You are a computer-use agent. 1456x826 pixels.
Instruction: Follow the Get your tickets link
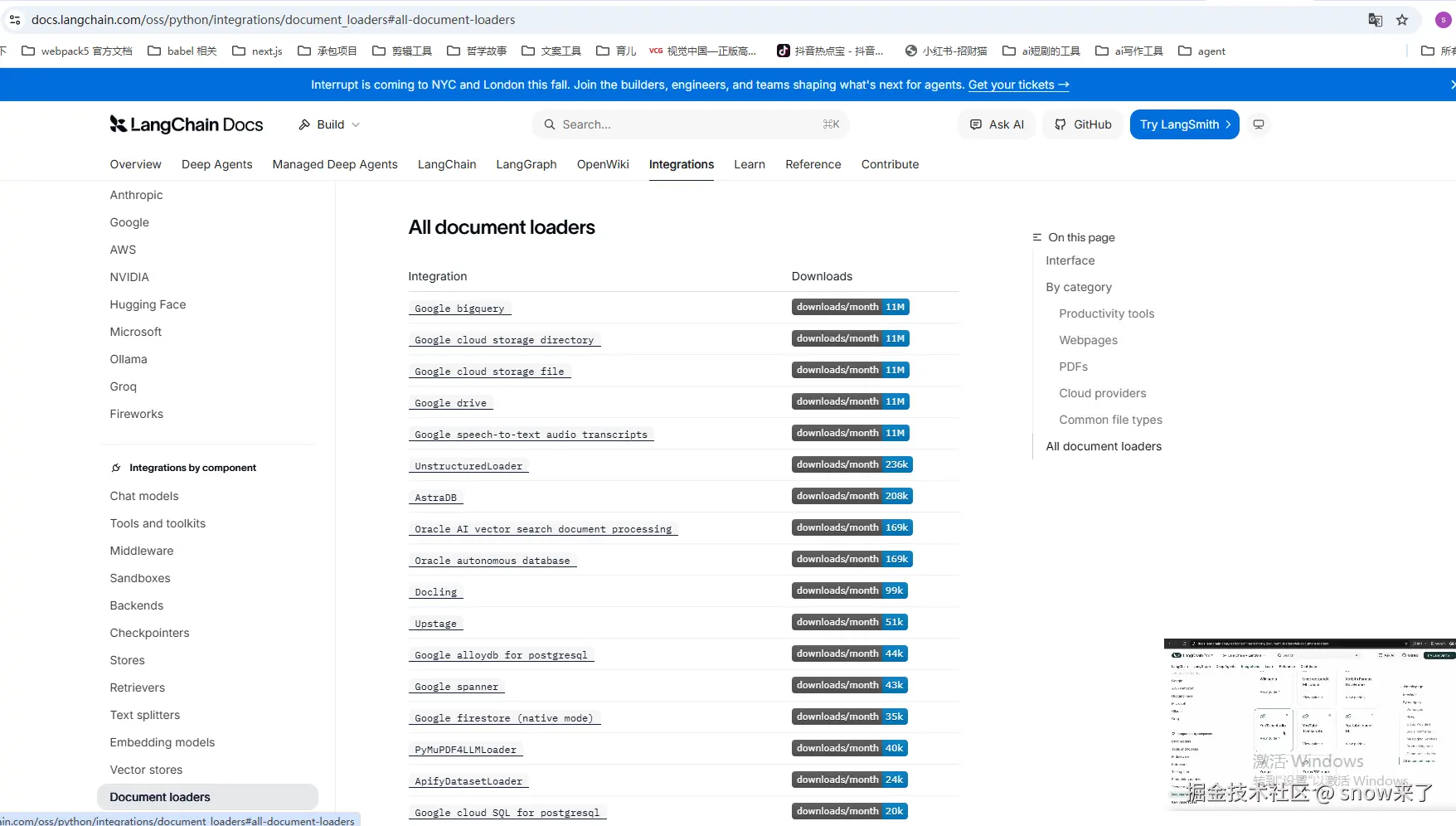pyautogui.click(x=1019, y=85)
